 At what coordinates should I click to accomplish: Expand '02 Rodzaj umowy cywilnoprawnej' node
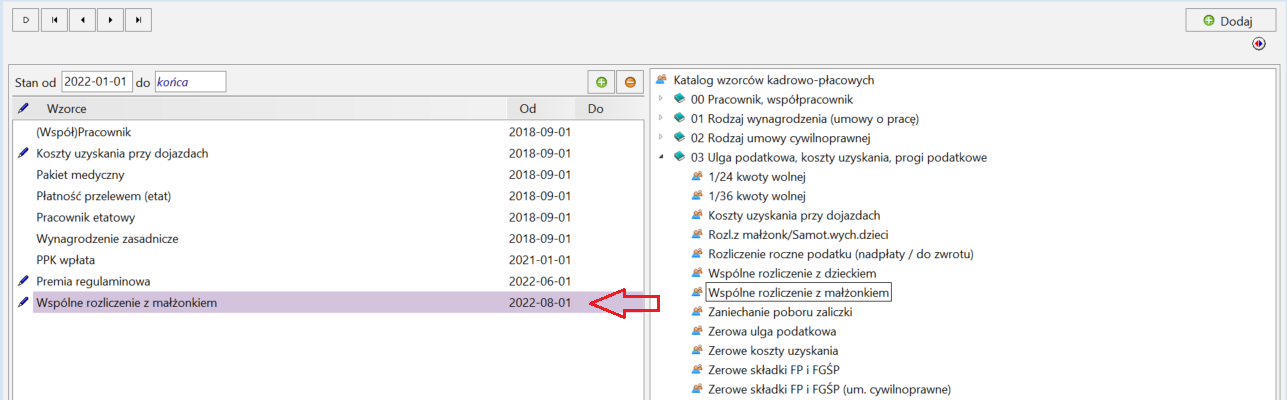click(x=662, y=137)
